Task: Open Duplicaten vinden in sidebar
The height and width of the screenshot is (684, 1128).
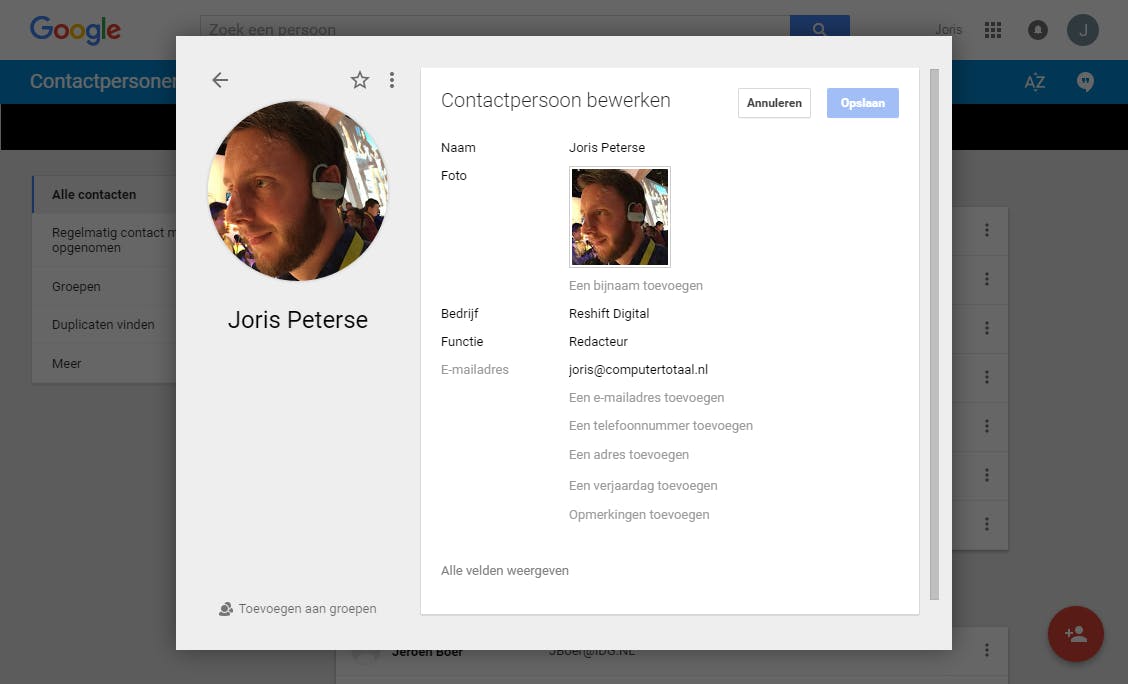Action: pyautogui.click(x=103, y=325)
